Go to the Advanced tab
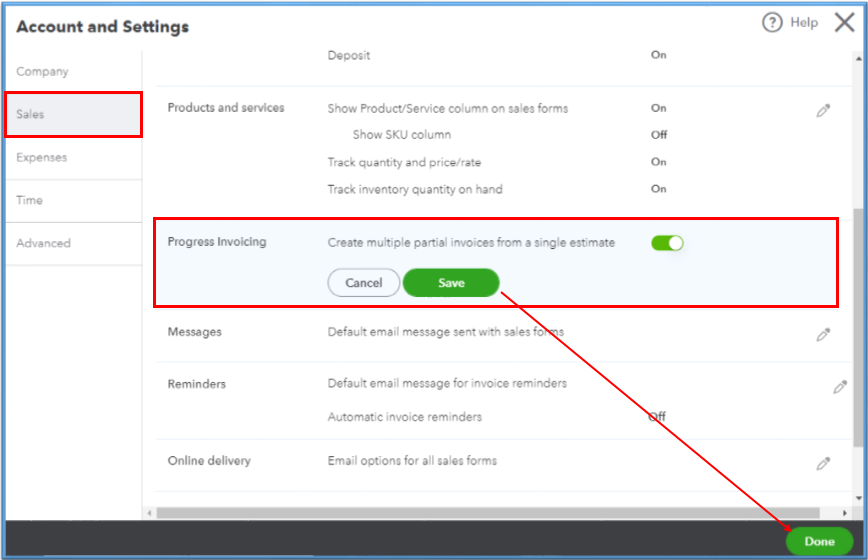The image size is (868, 560). (44, 244)
